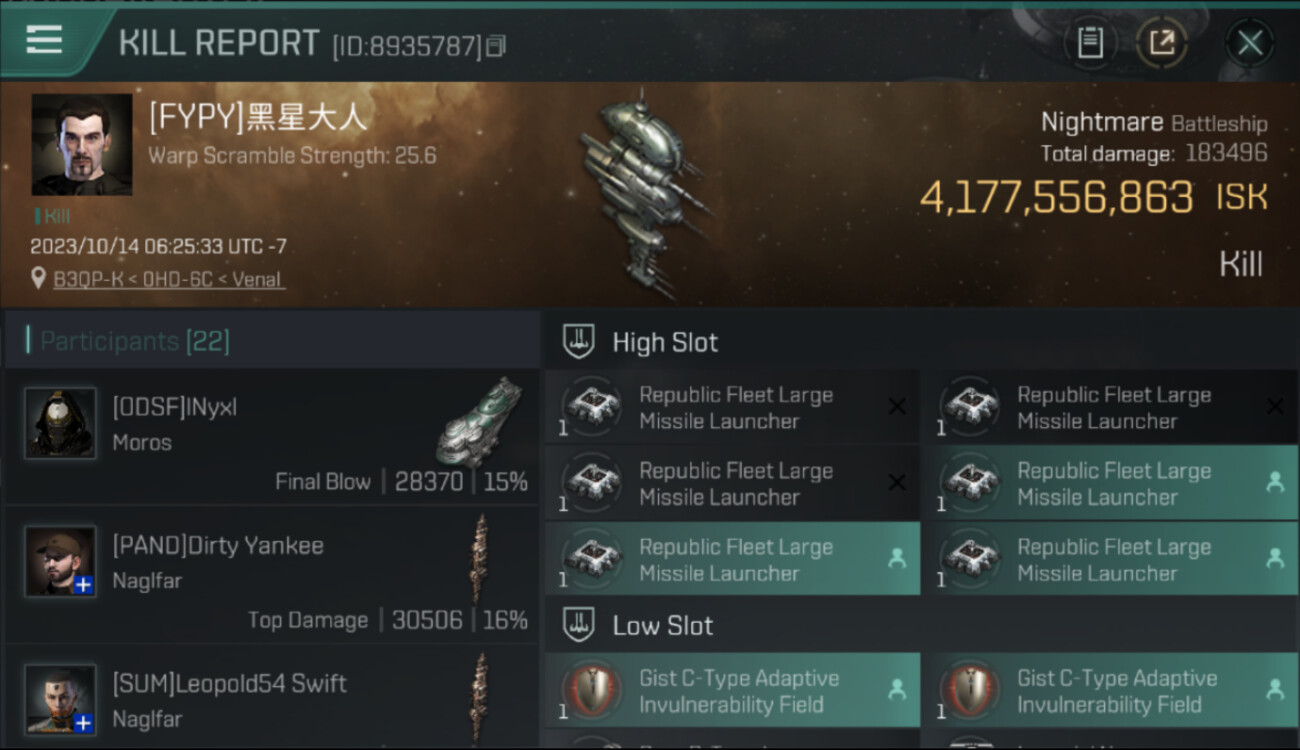Close the kill report window

[1249, 43]
